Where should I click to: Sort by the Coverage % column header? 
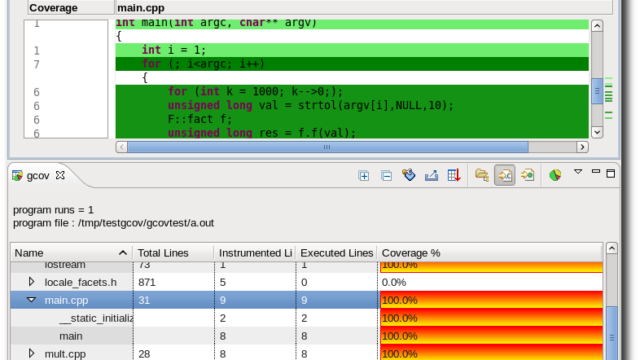point(490,253)
